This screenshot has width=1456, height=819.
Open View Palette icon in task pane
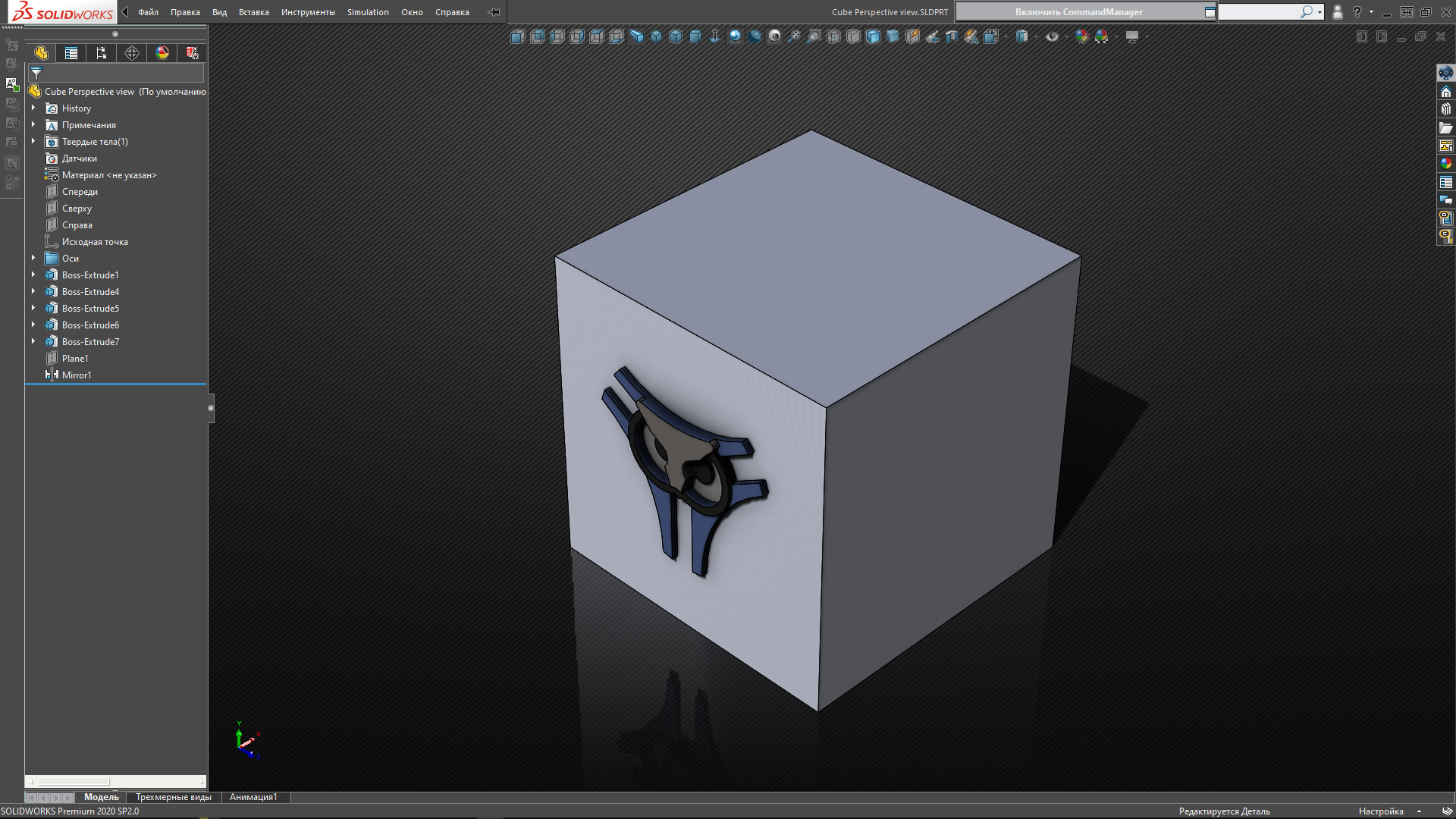coord(1446,146)
